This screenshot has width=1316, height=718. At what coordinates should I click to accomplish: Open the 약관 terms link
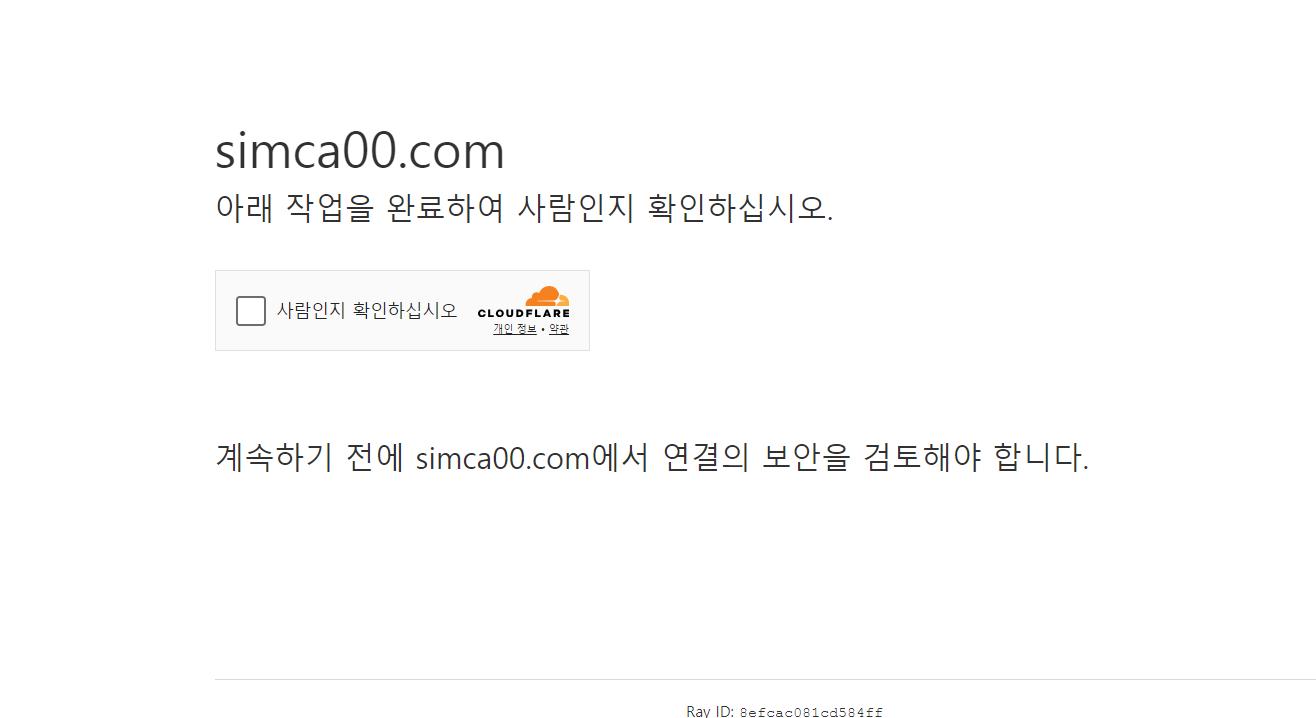click(558, 329)
